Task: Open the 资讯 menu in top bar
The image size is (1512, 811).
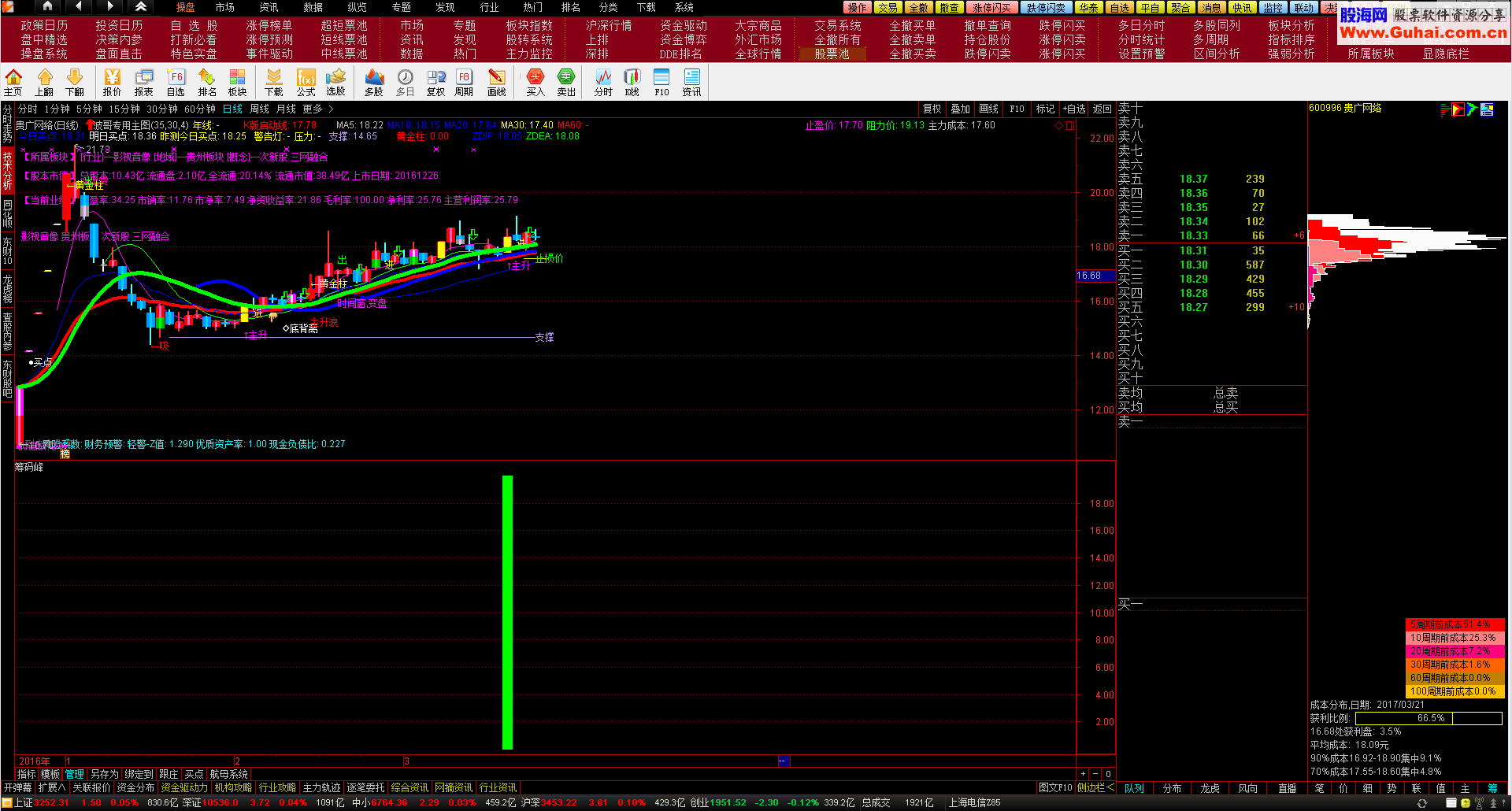Action: pyautogui.click(x=269, y=7)
